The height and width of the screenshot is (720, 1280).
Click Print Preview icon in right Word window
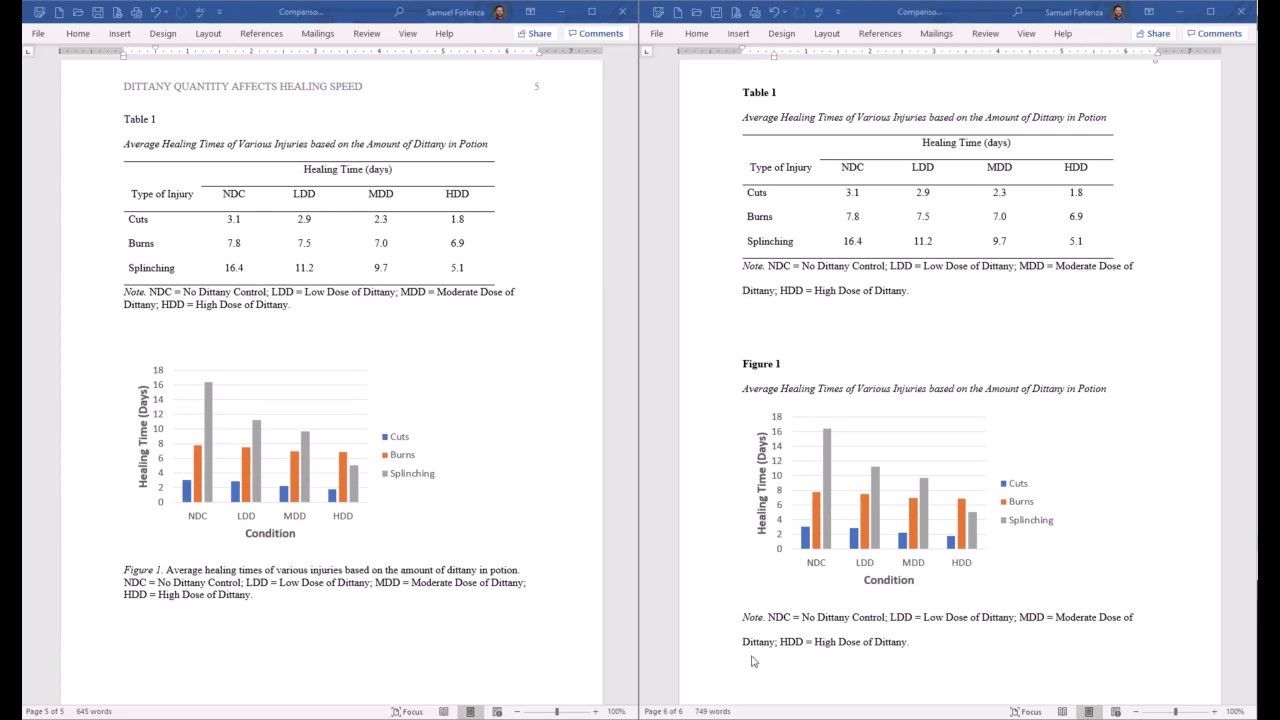(736, 12)
